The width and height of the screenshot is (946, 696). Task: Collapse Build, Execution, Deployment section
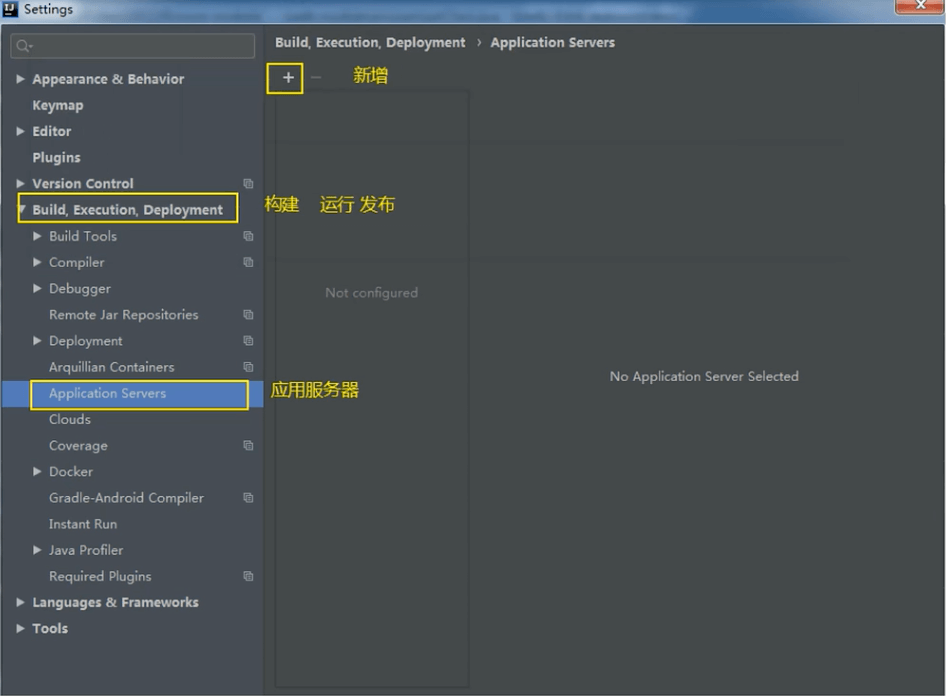(21, 210)
